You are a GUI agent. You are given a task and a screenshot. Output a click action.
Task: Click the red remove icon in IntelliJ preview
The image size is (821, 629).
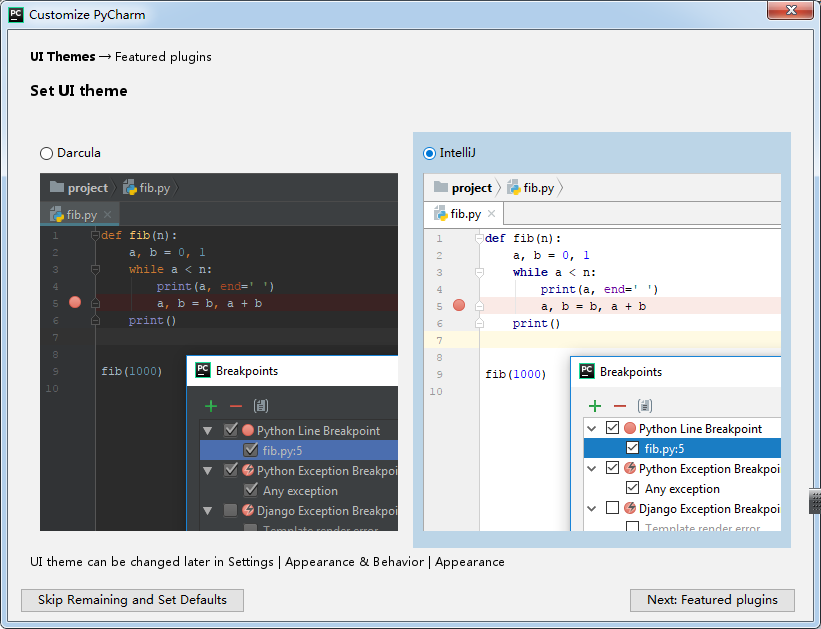tap(620, 406)
